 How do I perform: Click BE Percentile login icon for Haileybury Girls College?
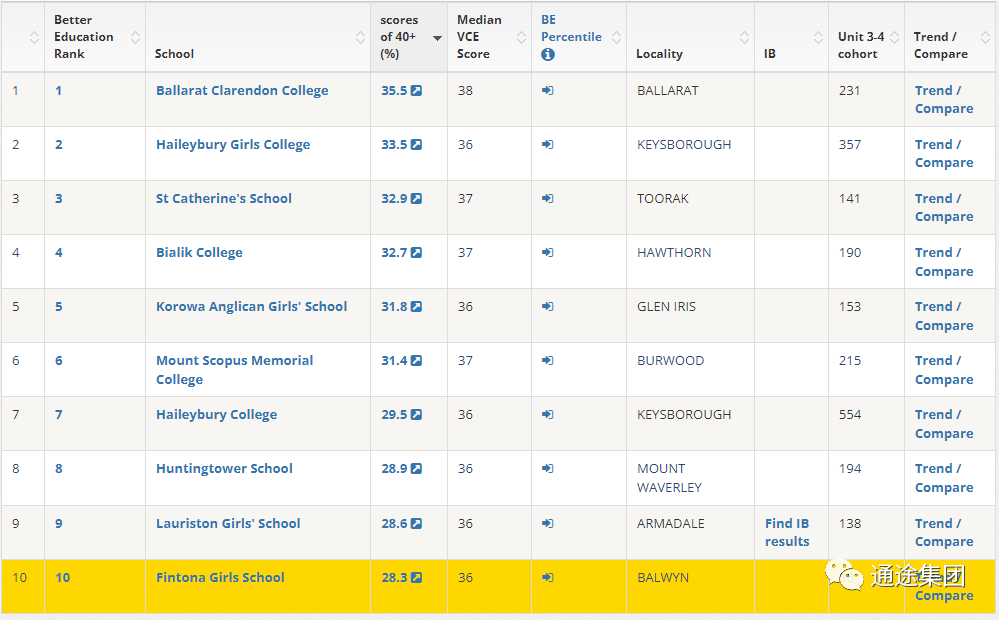(547, 145)
